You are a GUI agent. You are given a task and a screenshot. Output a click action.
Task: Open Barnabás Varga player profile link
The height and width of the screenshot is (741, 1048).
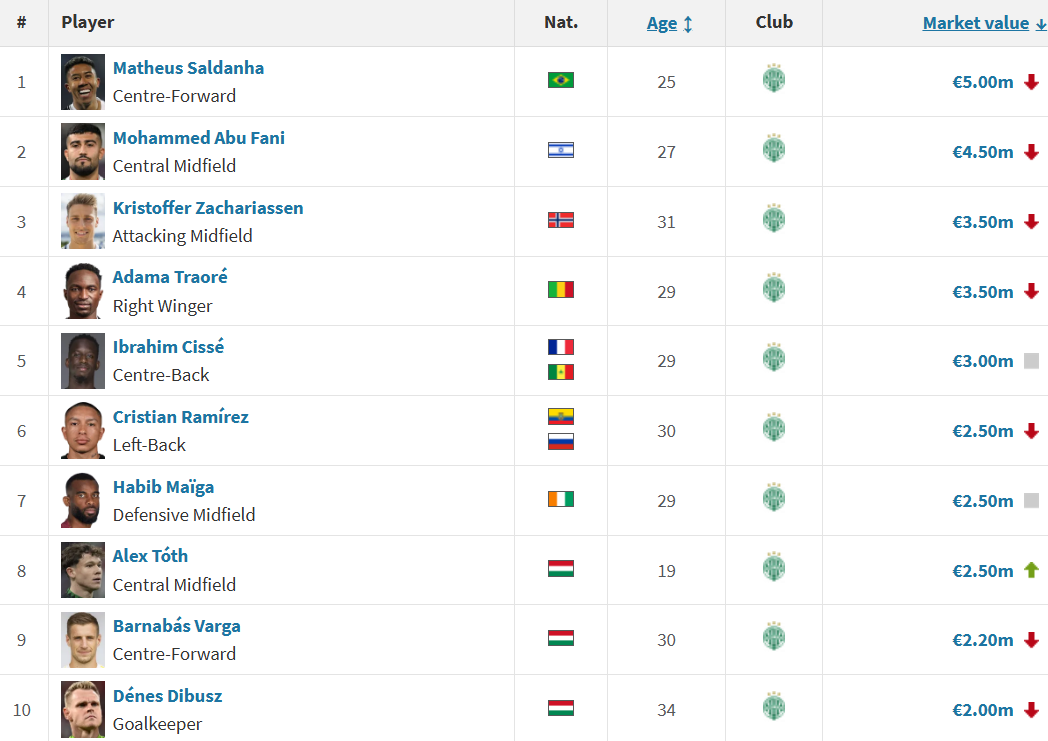(x=176, y=626)
